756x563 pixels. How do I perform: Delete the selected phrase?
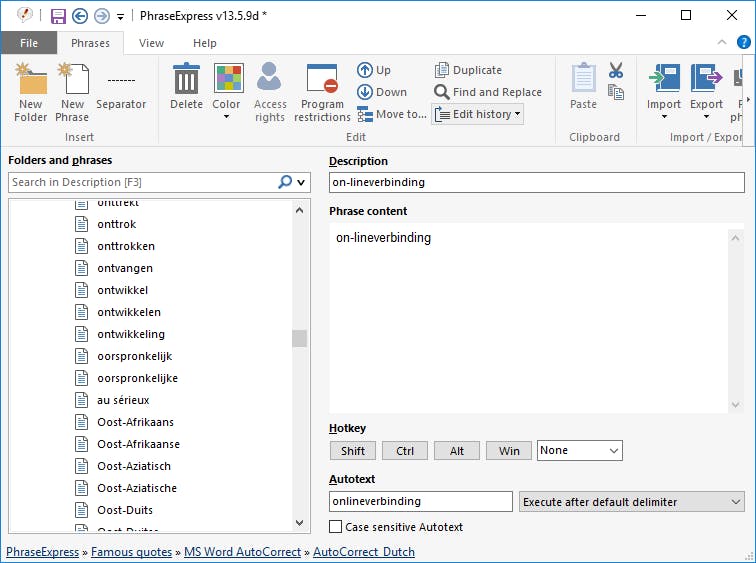[x=186, y=87]
